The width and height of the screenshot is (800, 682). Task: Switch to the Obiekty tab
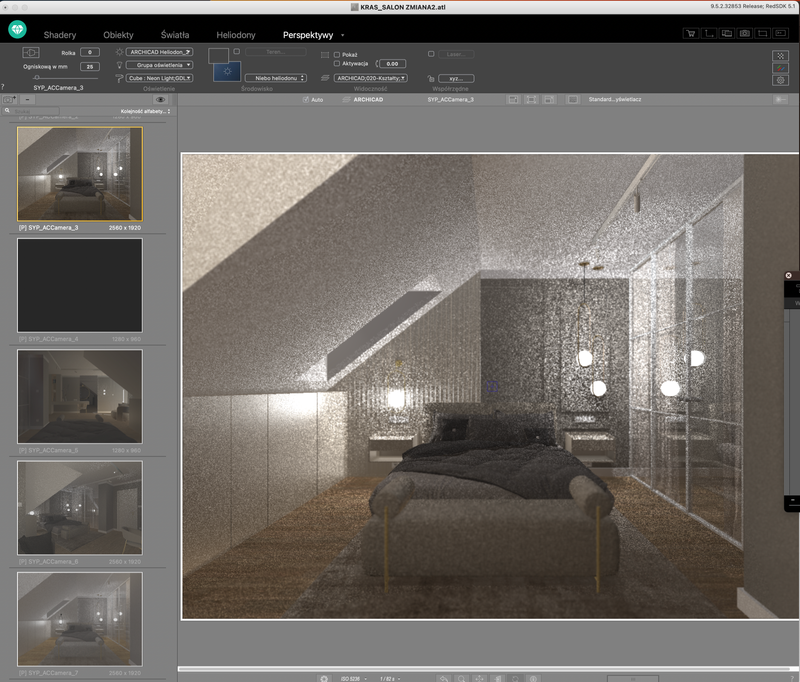(118, 35)
